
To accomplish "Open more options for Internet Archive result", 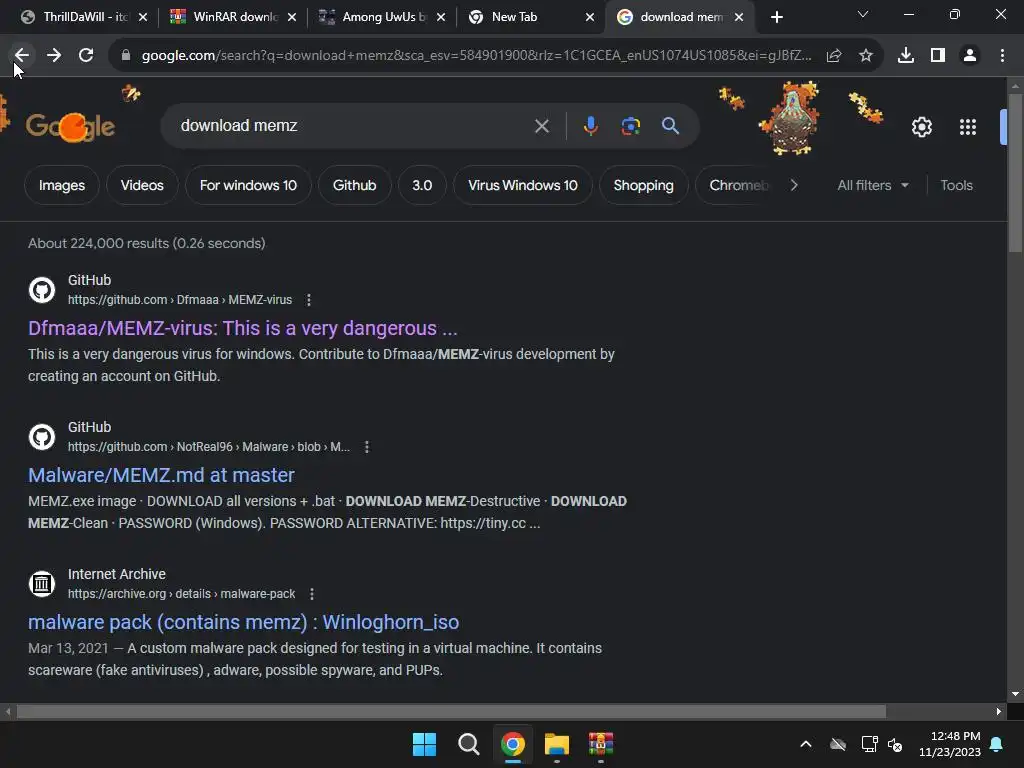I will coord(312,594).
